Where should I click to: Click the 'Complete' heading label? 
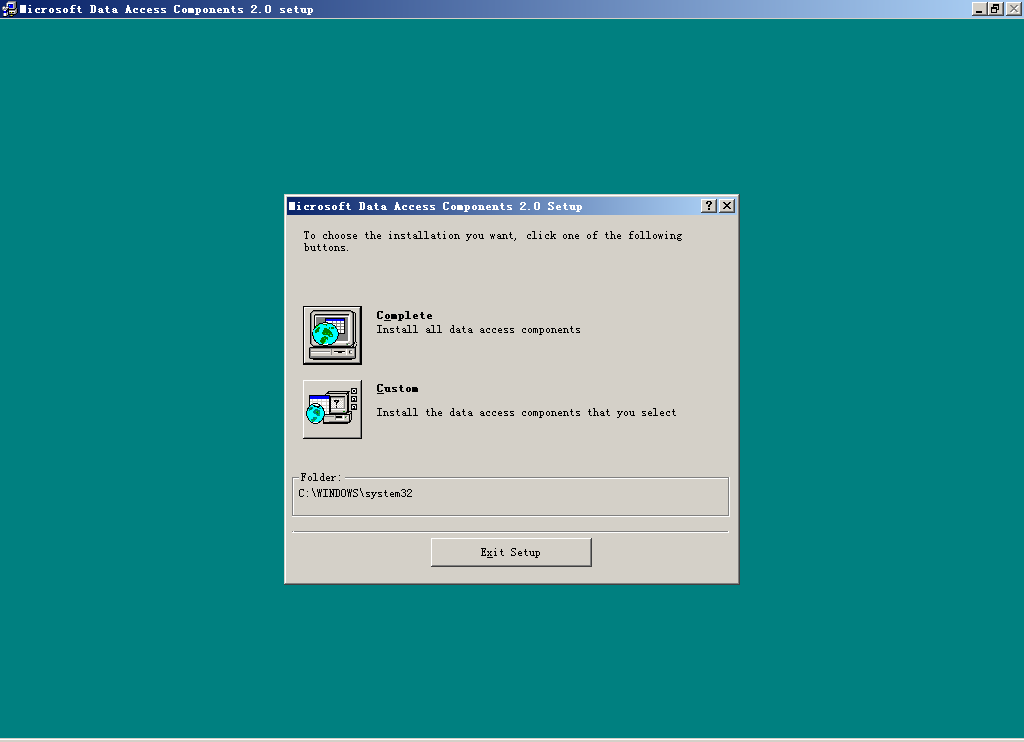(404, 315)
